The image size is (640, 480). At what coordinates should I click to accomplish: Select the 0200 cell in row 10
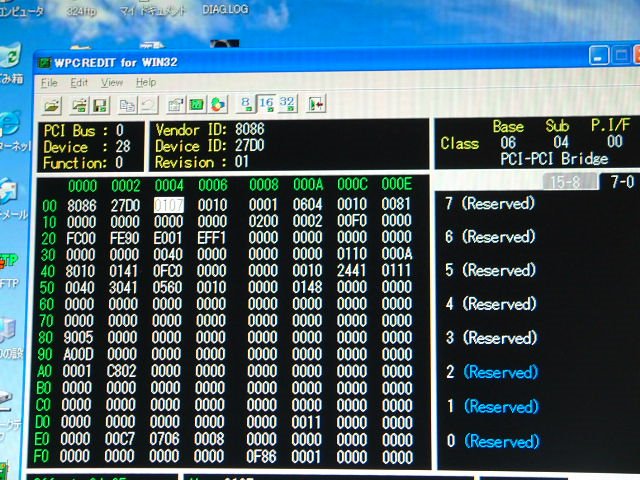(x=263, y=221)
